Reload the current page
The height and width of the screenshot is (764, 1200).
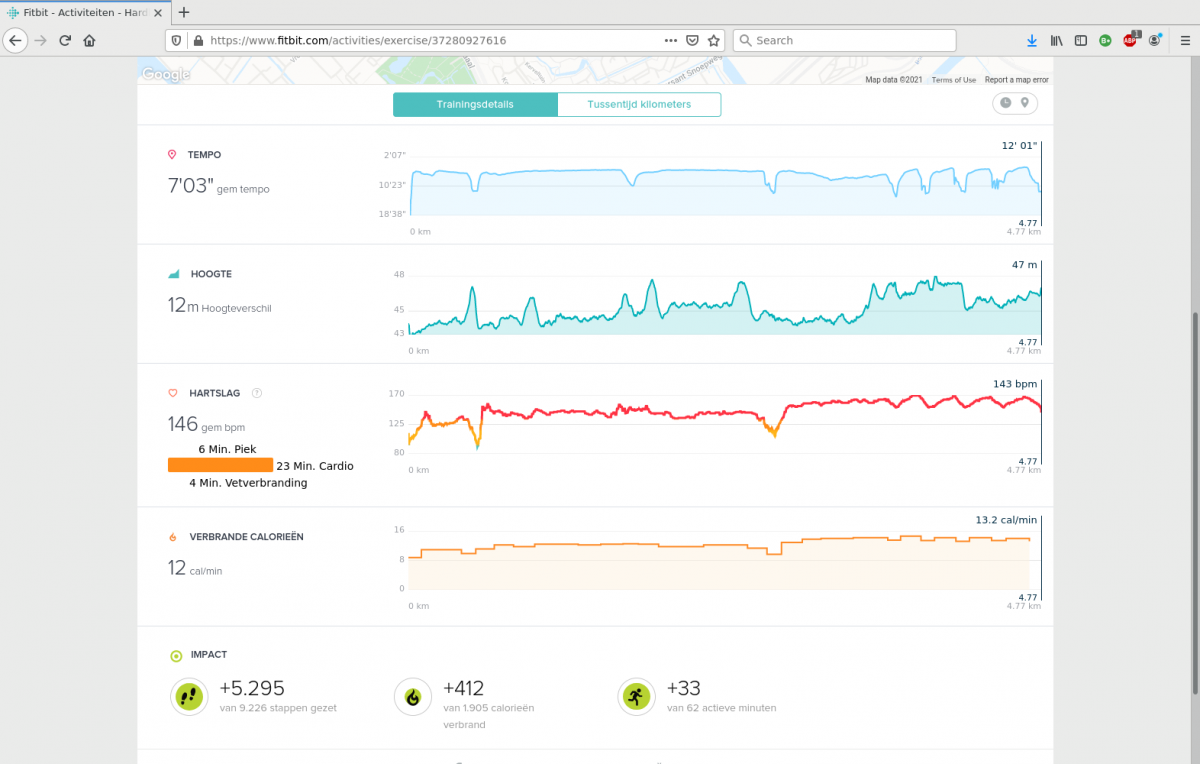[65, 41]
